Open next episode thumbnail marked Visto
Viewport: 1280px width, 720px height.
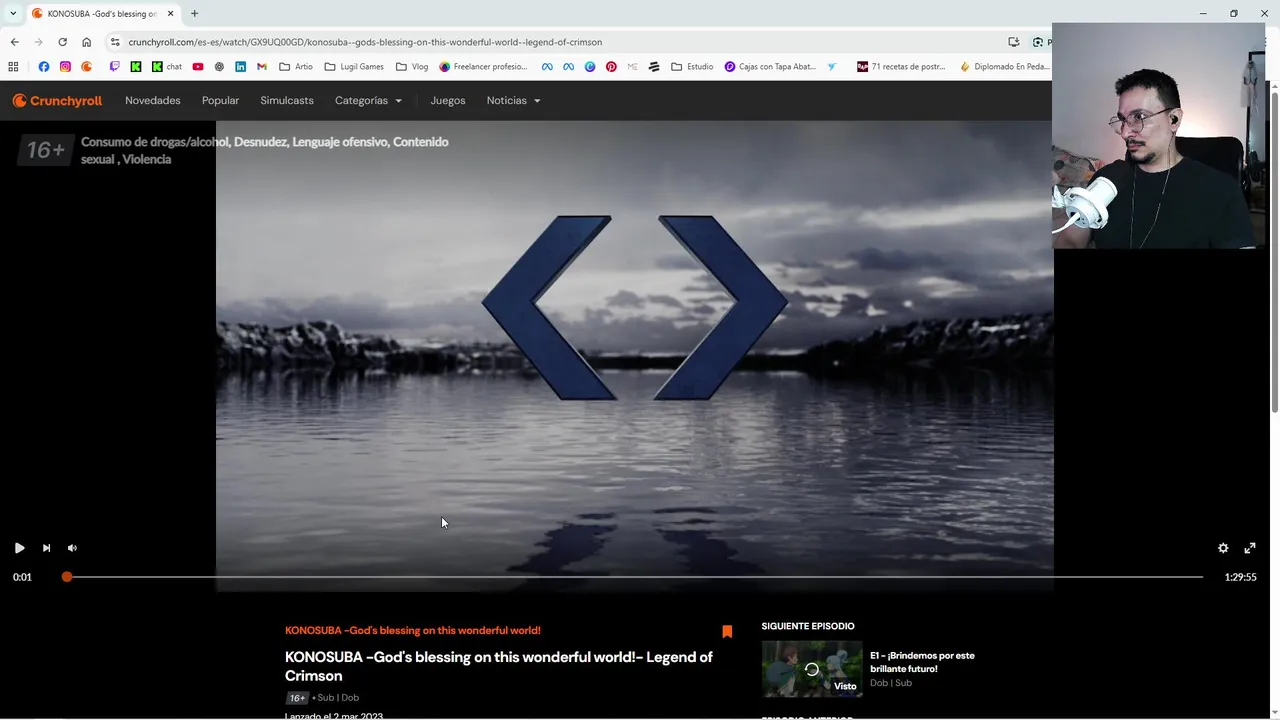pos(812,669)
